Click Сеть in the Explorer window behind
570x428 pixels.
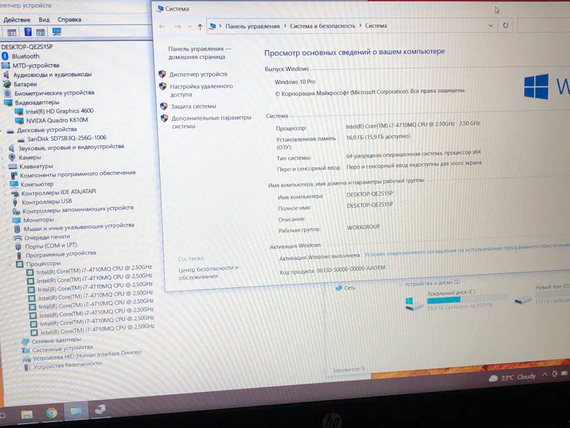coord(349,288)
